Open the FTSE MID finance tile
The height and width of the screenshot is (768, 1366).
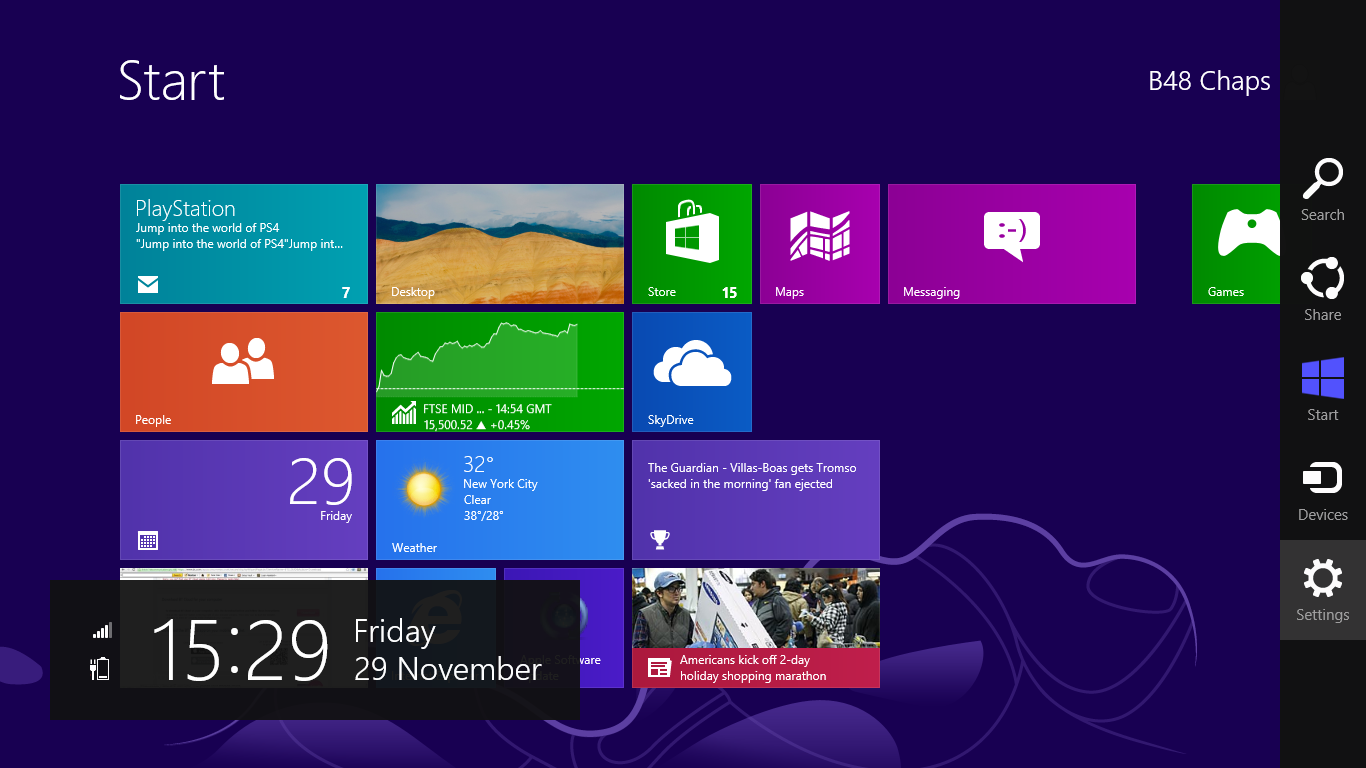point(500,372)
